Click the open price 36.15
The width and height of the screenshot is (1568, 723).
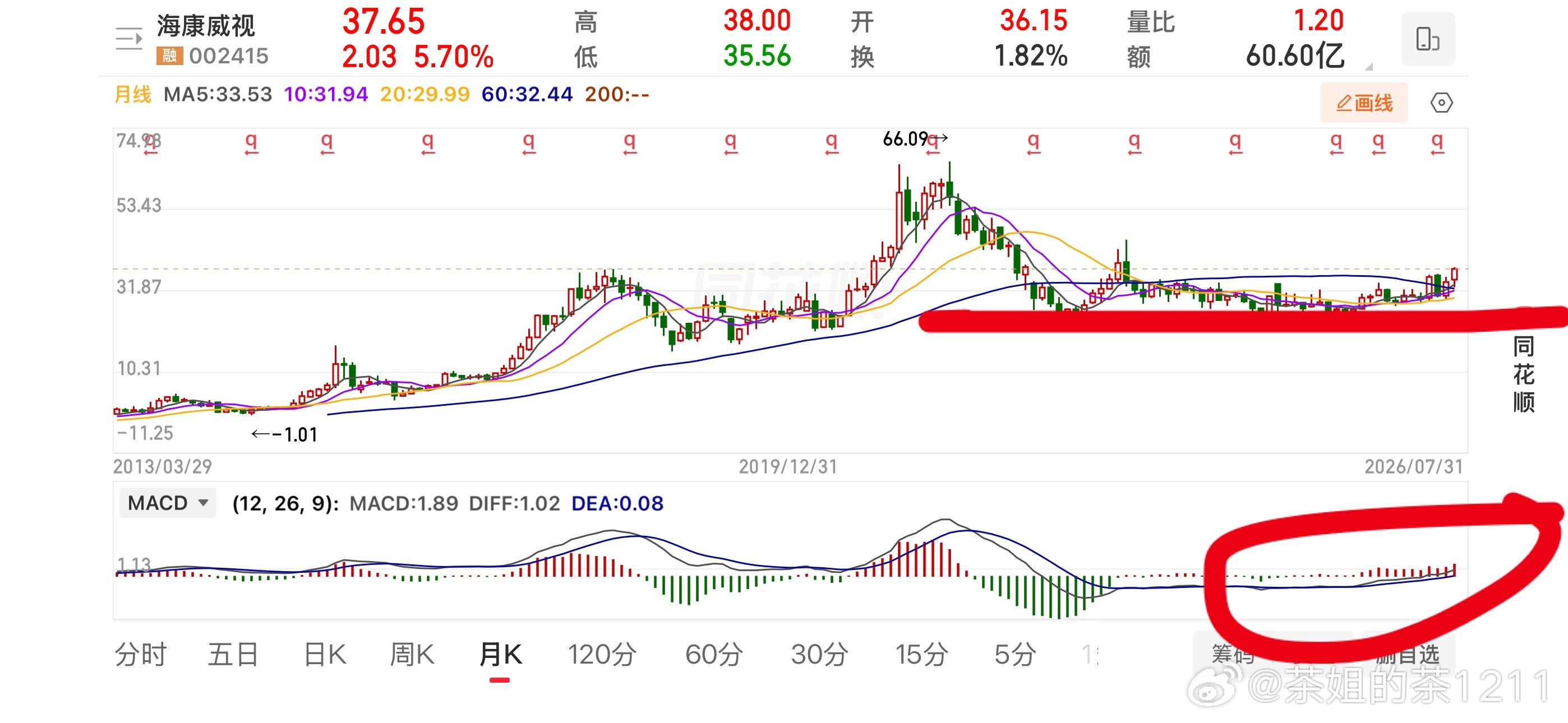pos(1034,21)
